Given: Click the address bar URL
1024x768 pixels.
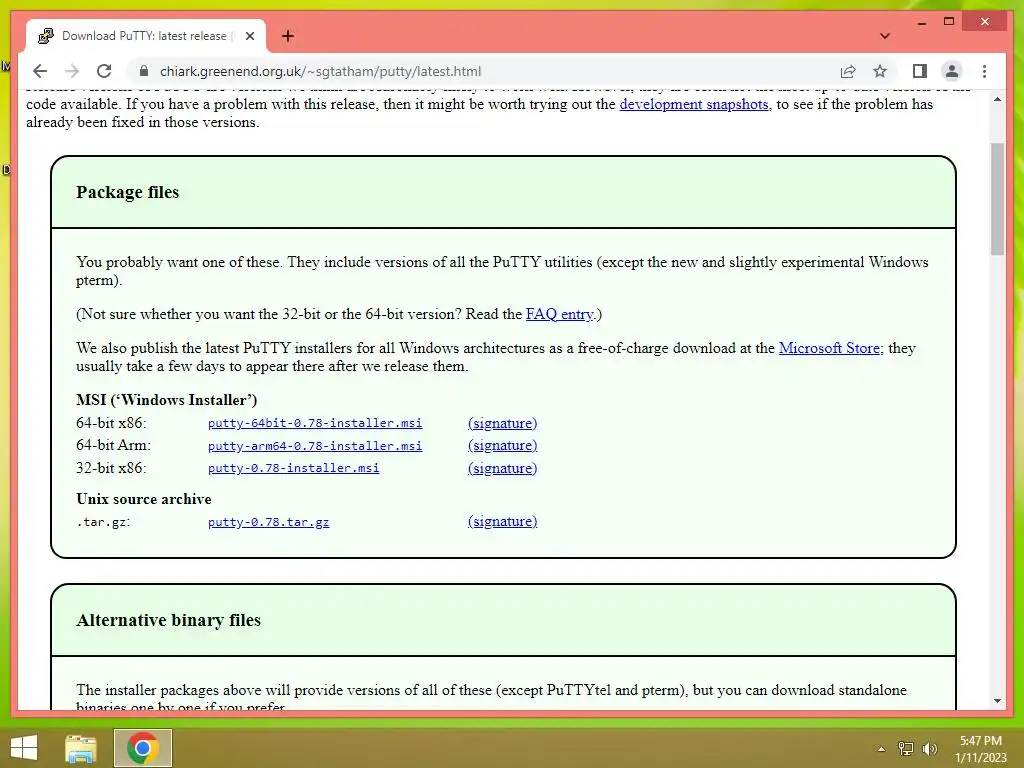Looking at the screenshot, I should click(320, 71).
